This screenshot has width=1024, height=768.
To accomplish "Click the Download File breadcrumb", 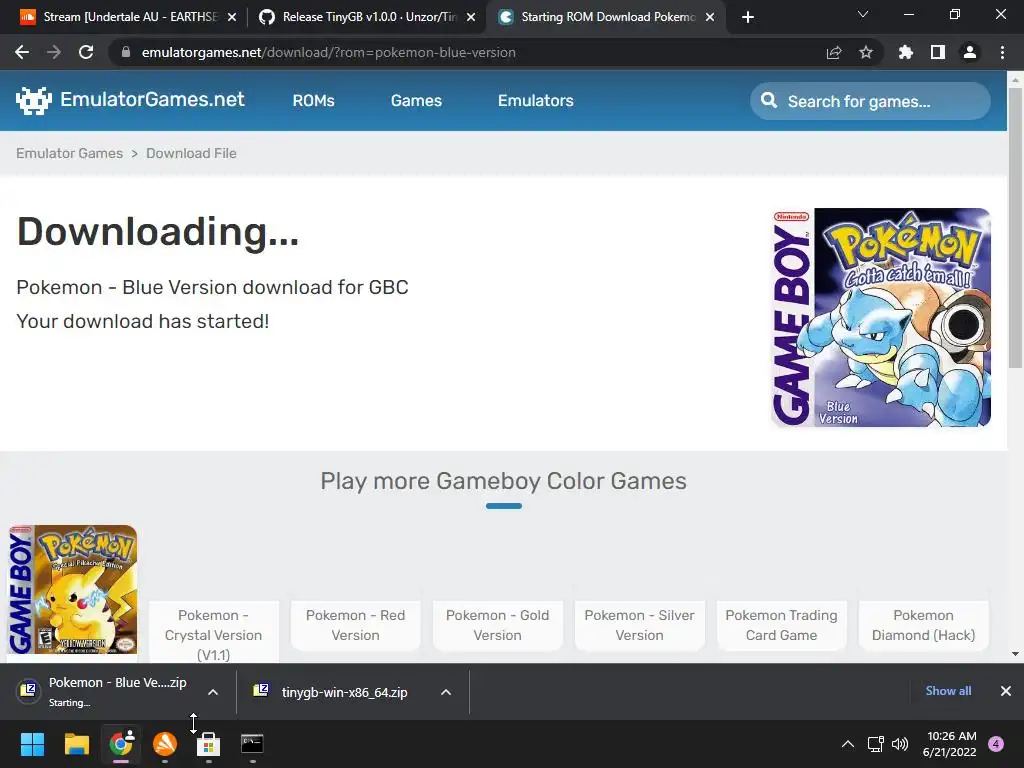I will 191,153.
